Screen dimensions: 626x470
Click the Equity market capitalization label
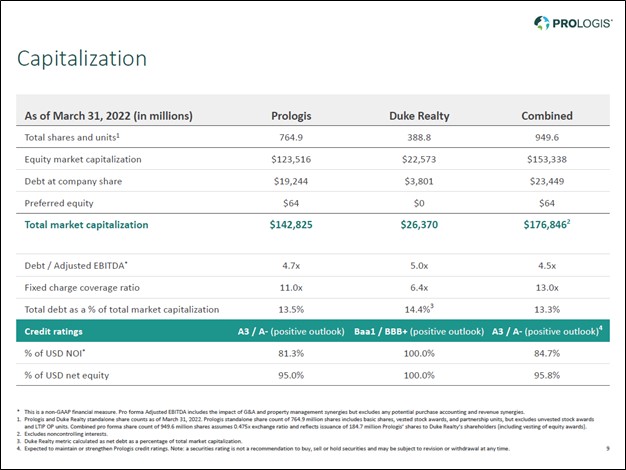point(83,159)
